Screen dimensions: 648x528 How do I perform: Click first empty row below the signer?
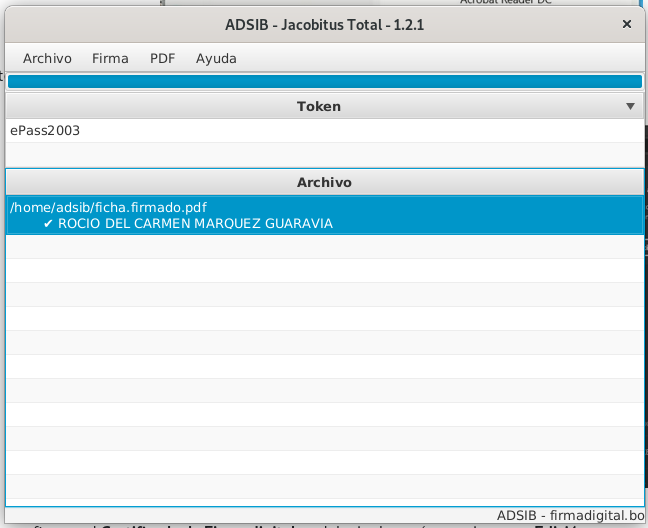click(324, 247)
